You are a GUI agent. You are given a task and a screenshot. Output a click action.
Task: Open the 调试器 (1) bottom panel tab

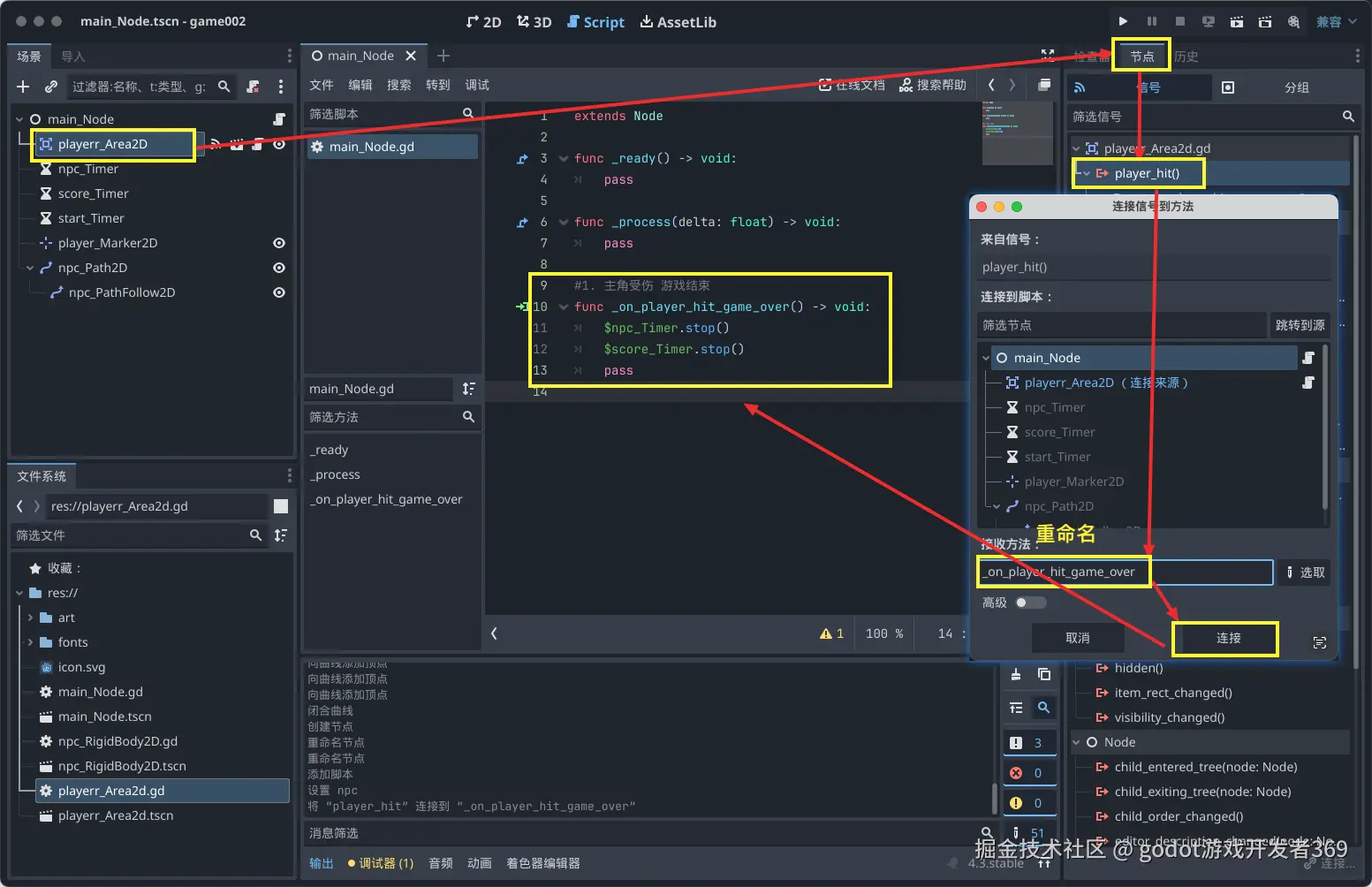[381, 863]
